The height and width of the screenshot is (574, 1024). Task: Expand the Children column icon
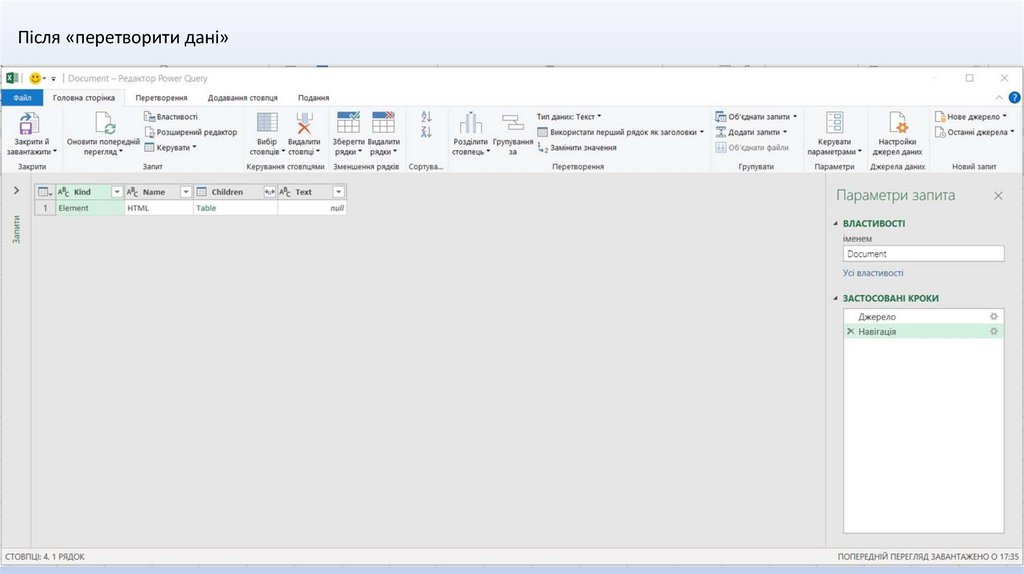pyautogui.click(x=269, y=192)
